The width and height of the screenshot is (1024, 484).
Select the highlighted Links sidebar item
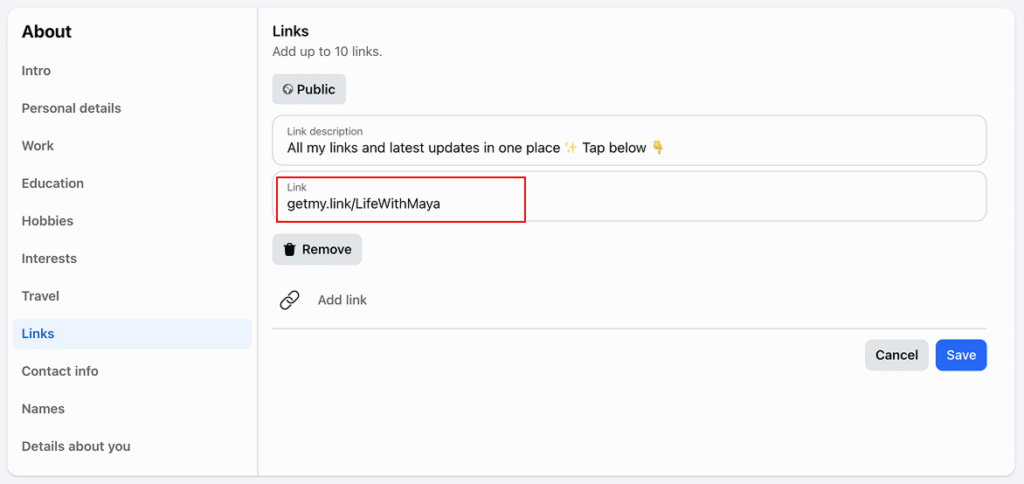click(x=38, y=334)
